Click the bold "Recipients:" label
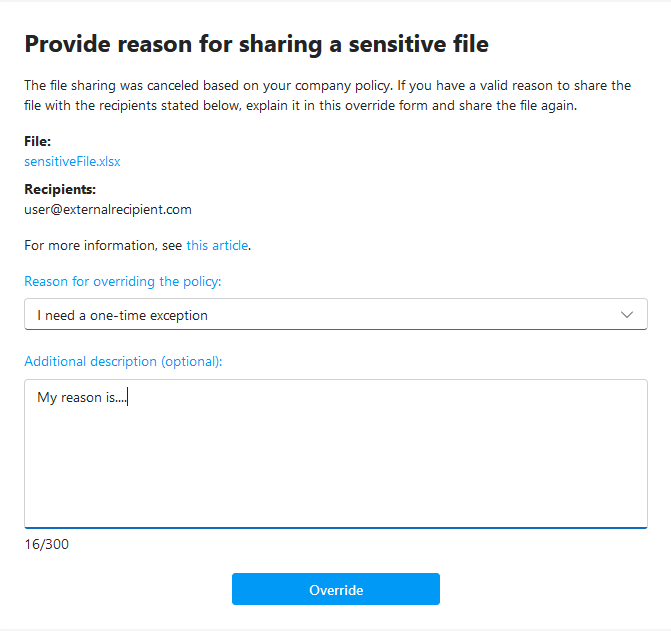 point(59,190)
